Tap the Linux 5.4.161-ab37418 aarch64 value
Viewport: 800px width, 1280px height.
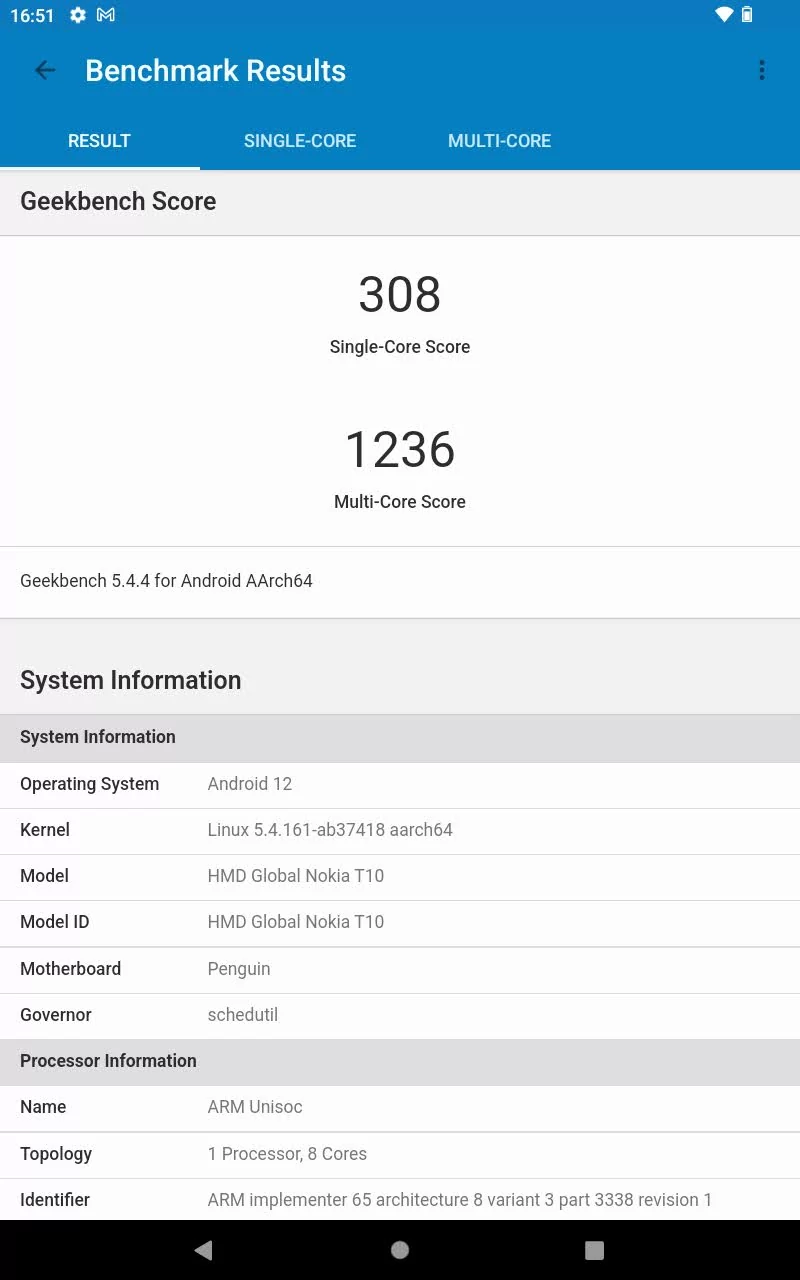tap(330, 830)
